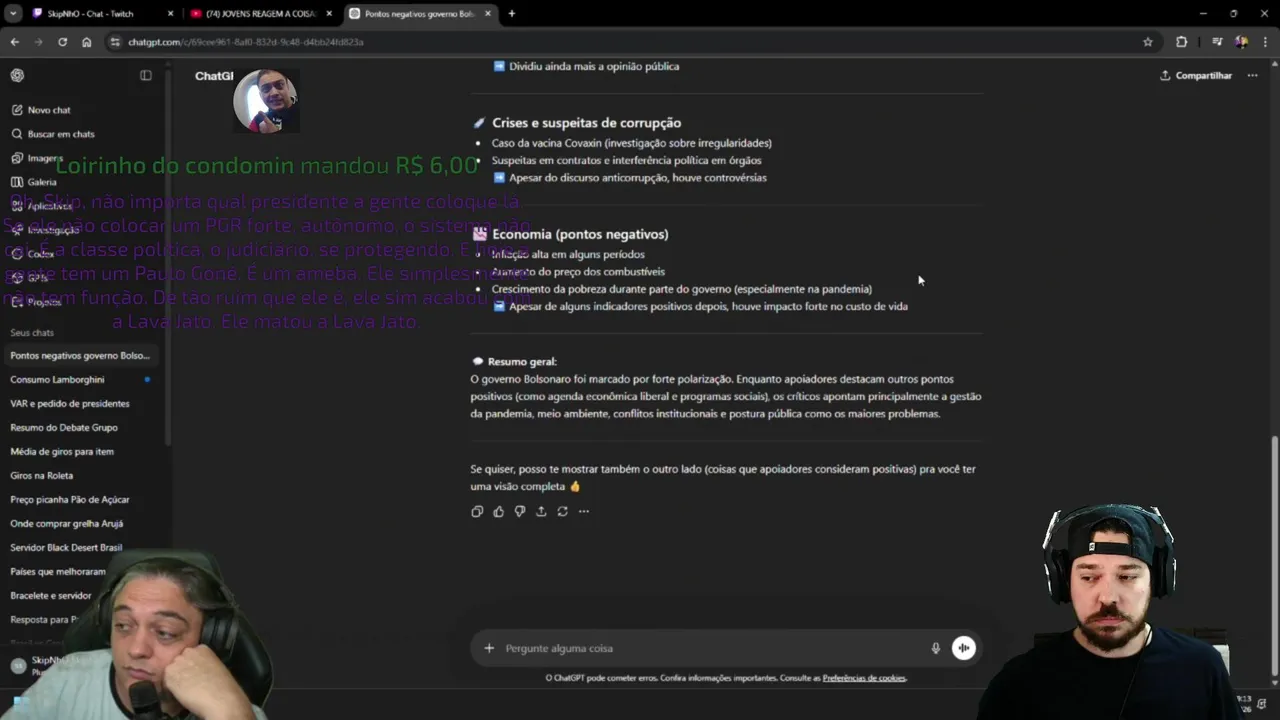1280x720 pixels.
Task: Click the Compartilhar share button
Action: pos(1196,75)
